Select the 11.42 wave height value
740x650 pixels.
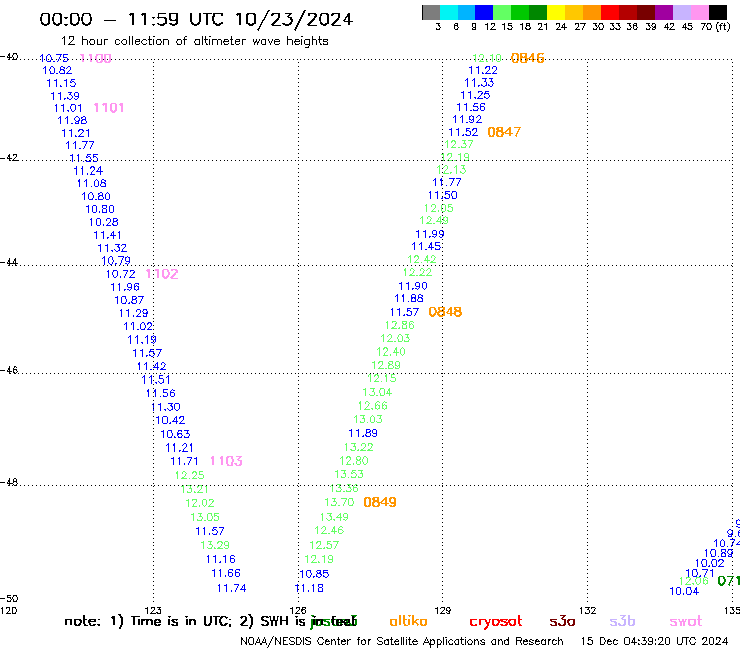click(x=151, y=366)
